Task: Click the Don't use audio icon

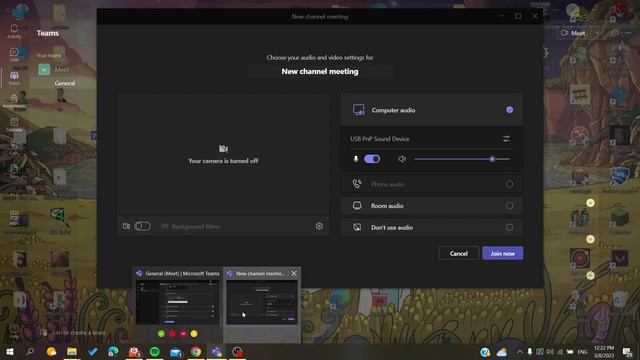Action: tap(357, 227)
